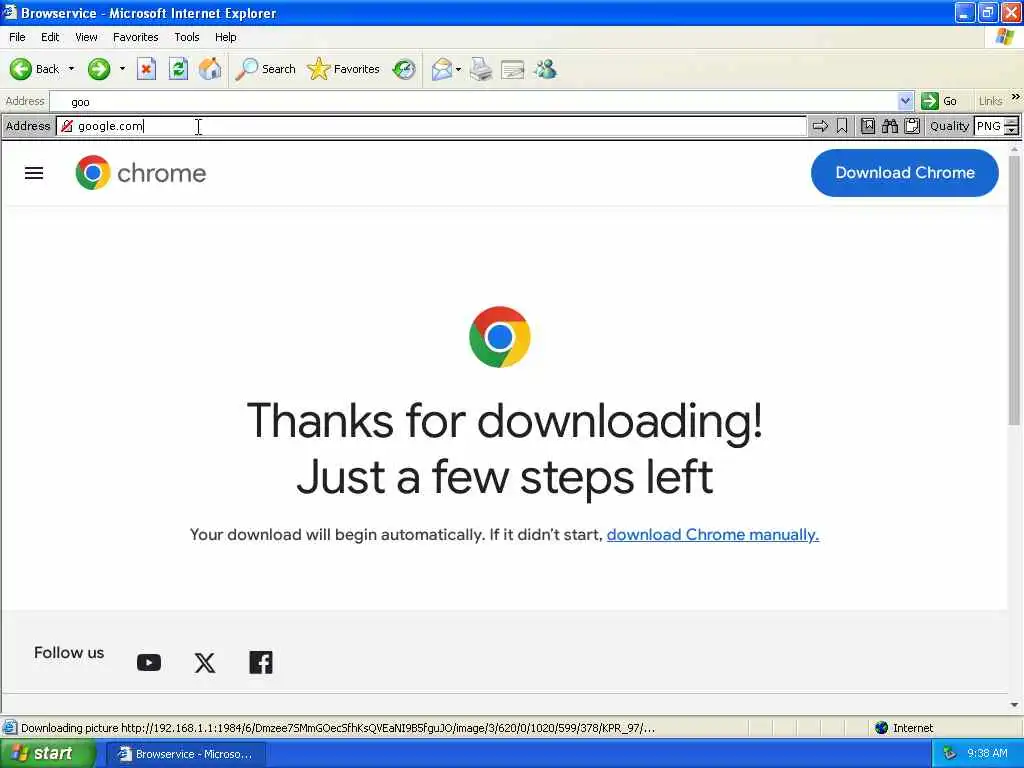
Task: Click the Browservice bookmark icon
Action: click(842, 126)
